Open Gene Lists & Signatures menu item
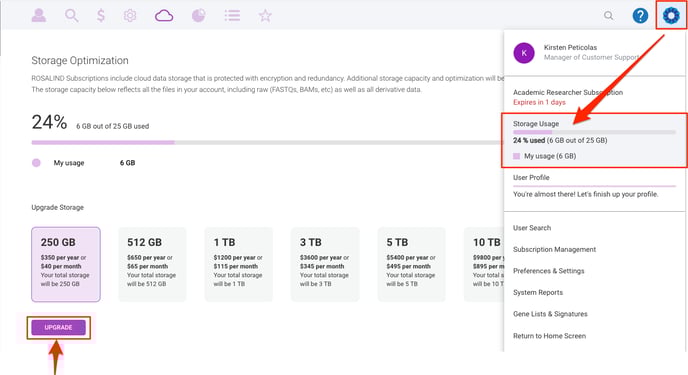 click(x=550, y=314)
